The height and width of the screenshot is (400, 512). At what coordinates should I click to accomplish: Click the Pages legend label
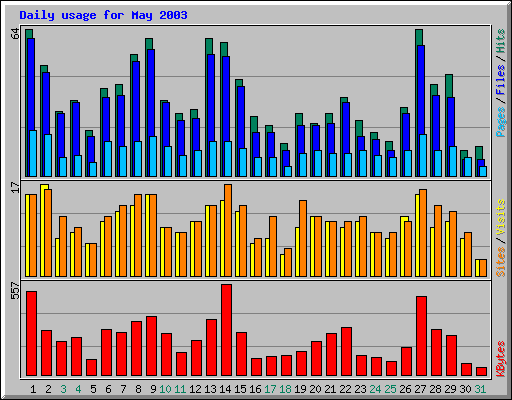[500, 122]
